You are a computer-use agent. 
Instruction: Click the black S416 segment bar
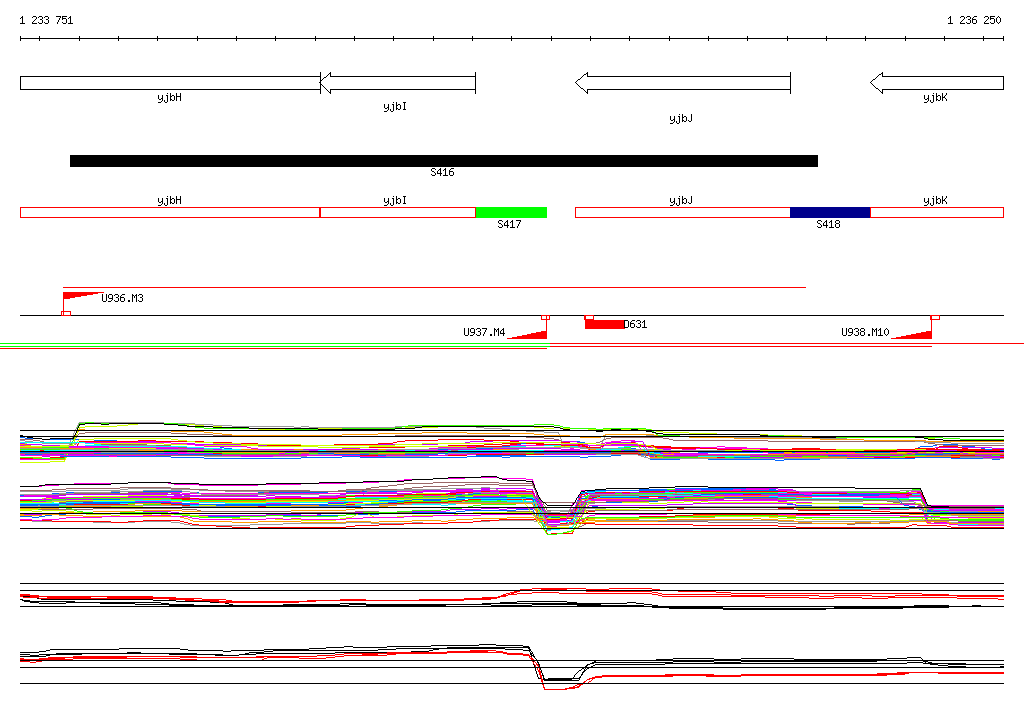click(443, 160)
